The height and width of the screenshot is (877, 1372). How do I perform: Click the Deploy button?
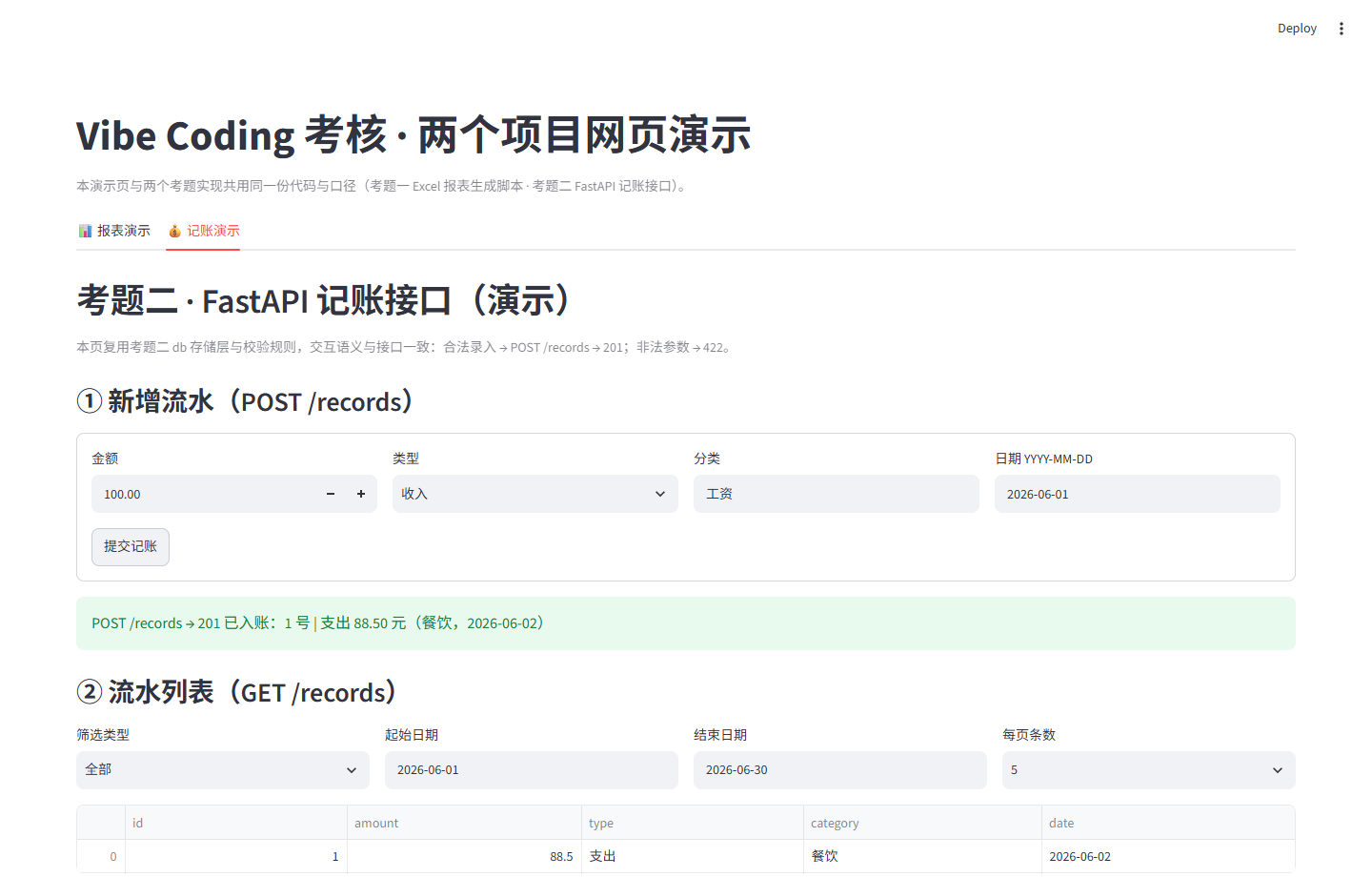click(x=1297, y=29)
